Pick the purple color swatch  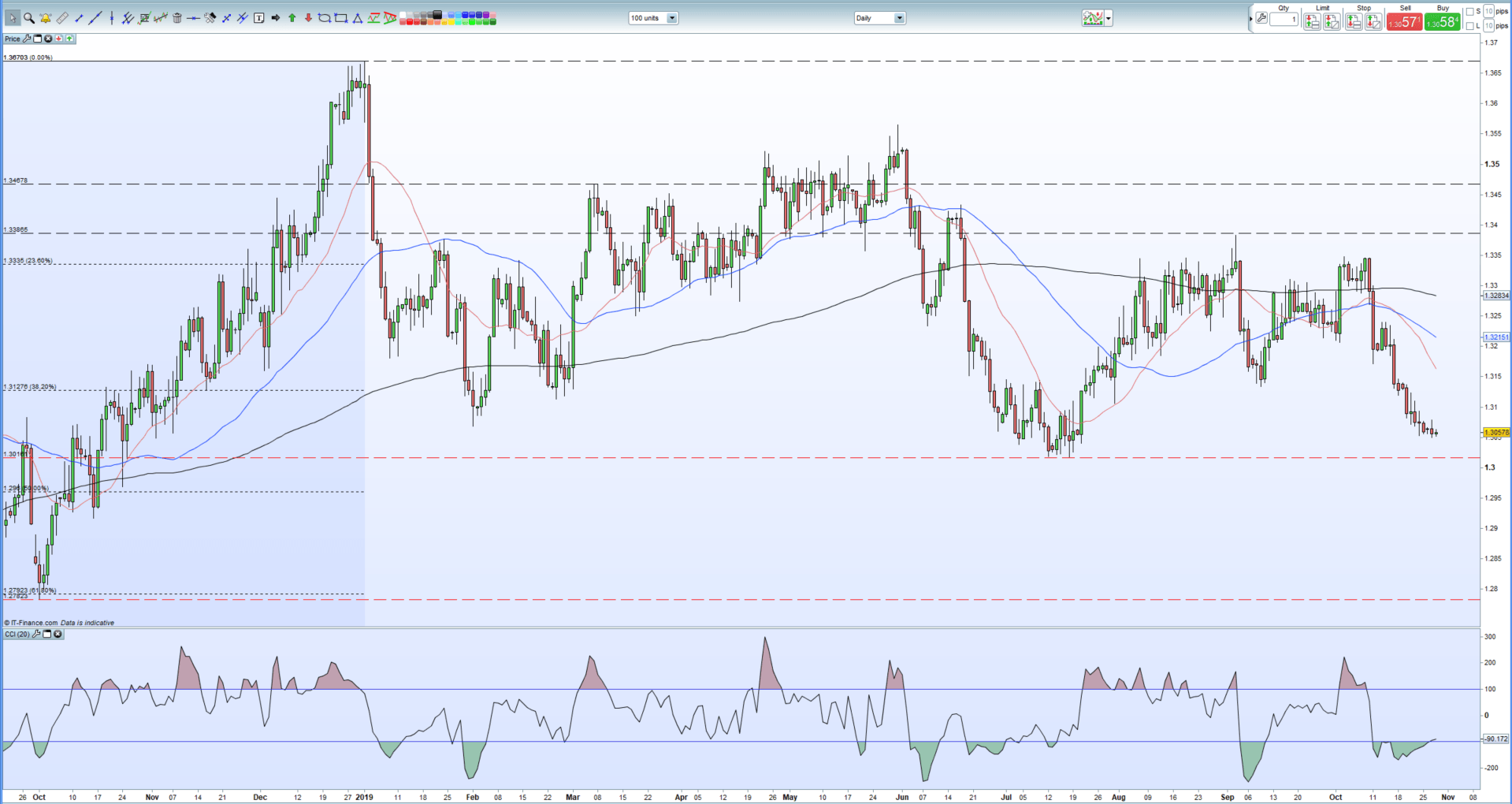tap(486, 14)
